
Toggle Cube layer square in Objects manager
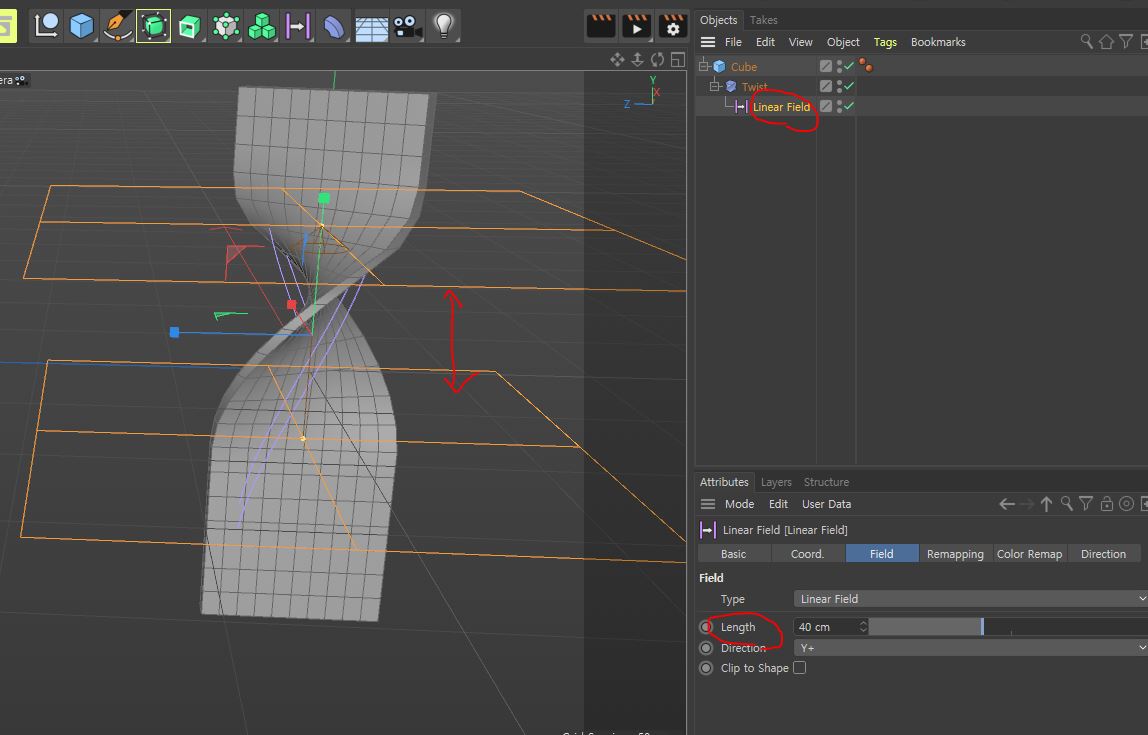pos(826,66)
